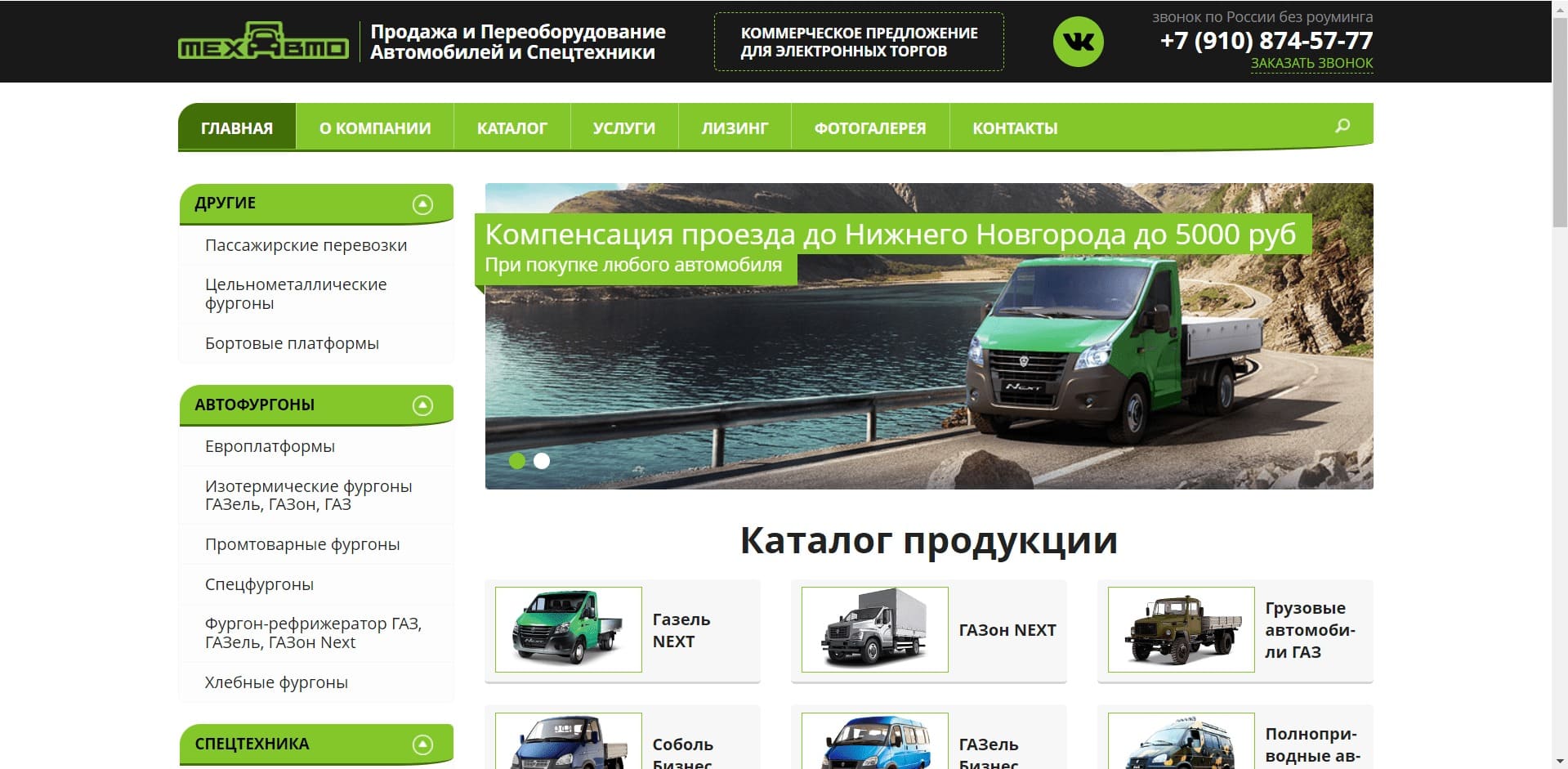1568x769 pixels.
Task: Open Фургон-рефрижератор ГАЗ sidebar link
Action: (x=313, y=633)
